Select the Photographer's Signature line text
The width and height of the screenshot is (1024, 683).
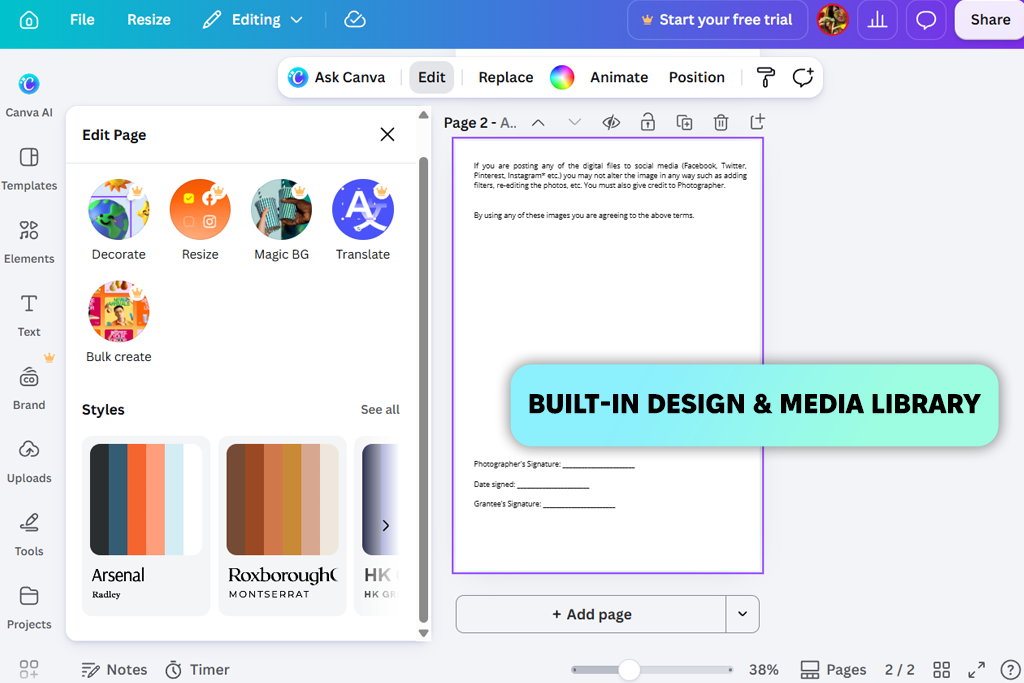coord(554,464)
